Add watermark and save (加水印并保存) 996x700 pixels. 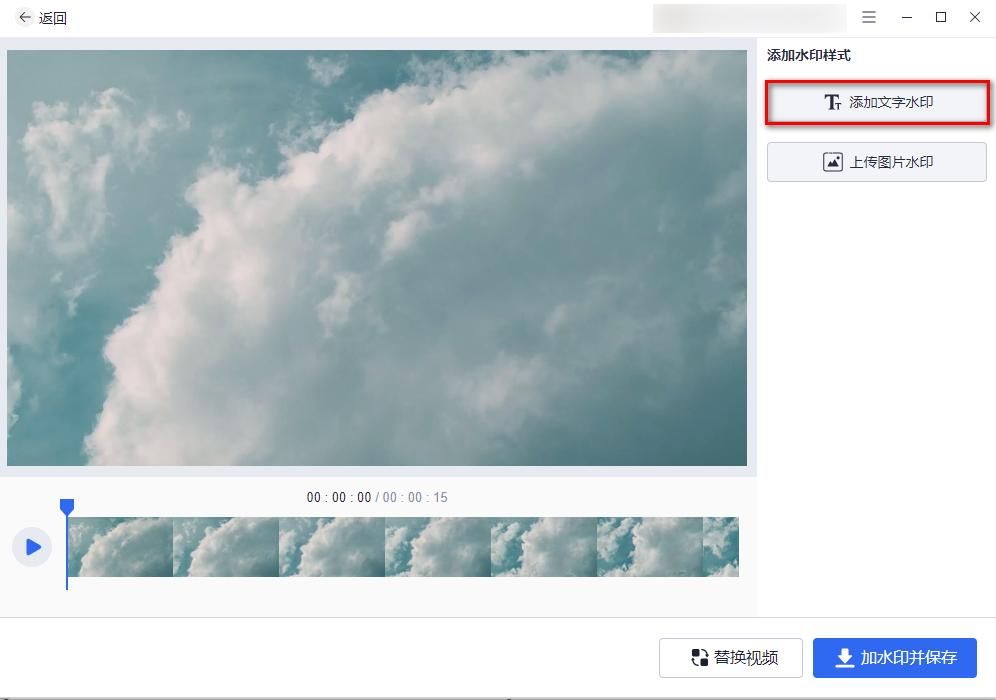tap(894, 657)
